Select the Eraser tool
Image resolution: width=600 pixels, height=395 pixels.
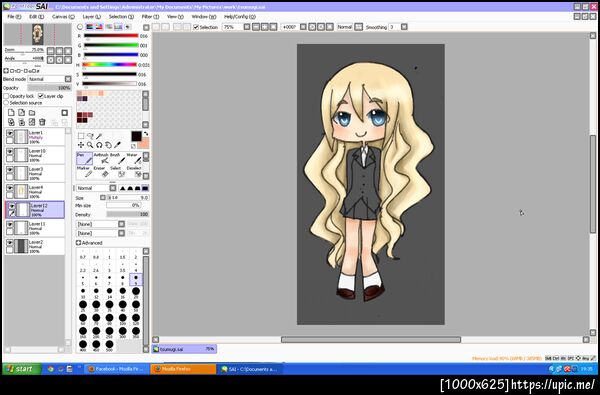tap(101, 172)
